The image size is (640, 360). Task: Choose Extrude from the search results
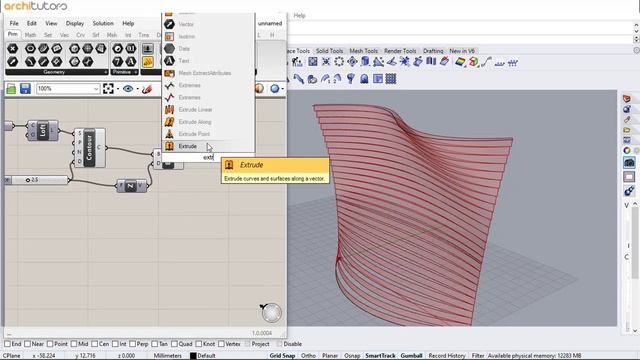[x=209, y=146]
